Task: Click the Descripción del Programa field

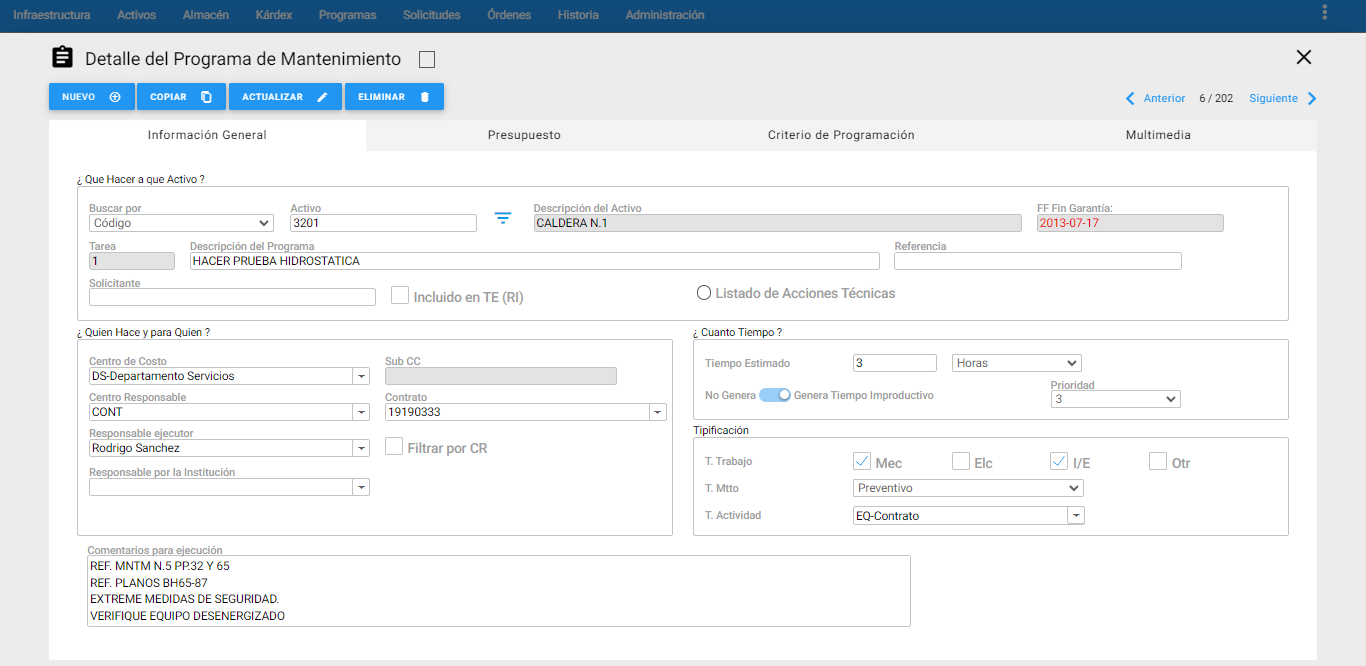Action: pos(535,261)
